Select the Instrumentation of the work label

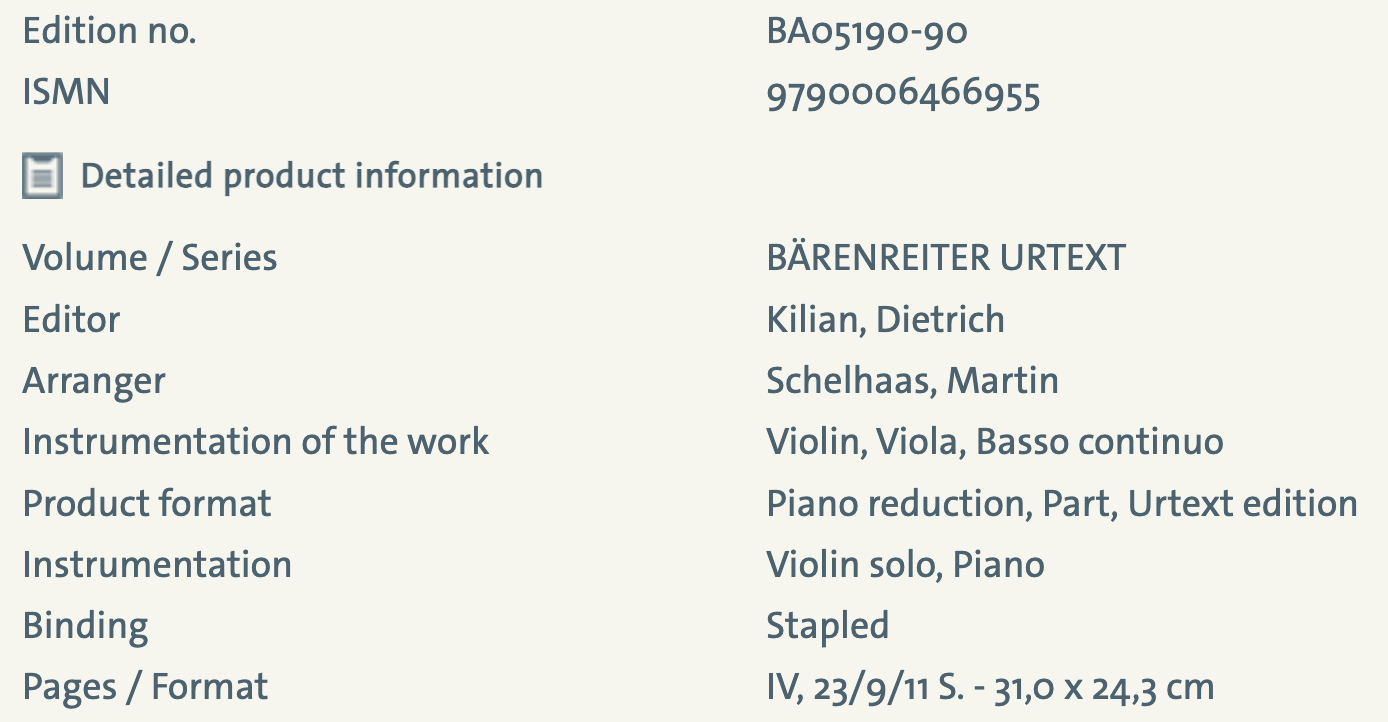(256, 442)
